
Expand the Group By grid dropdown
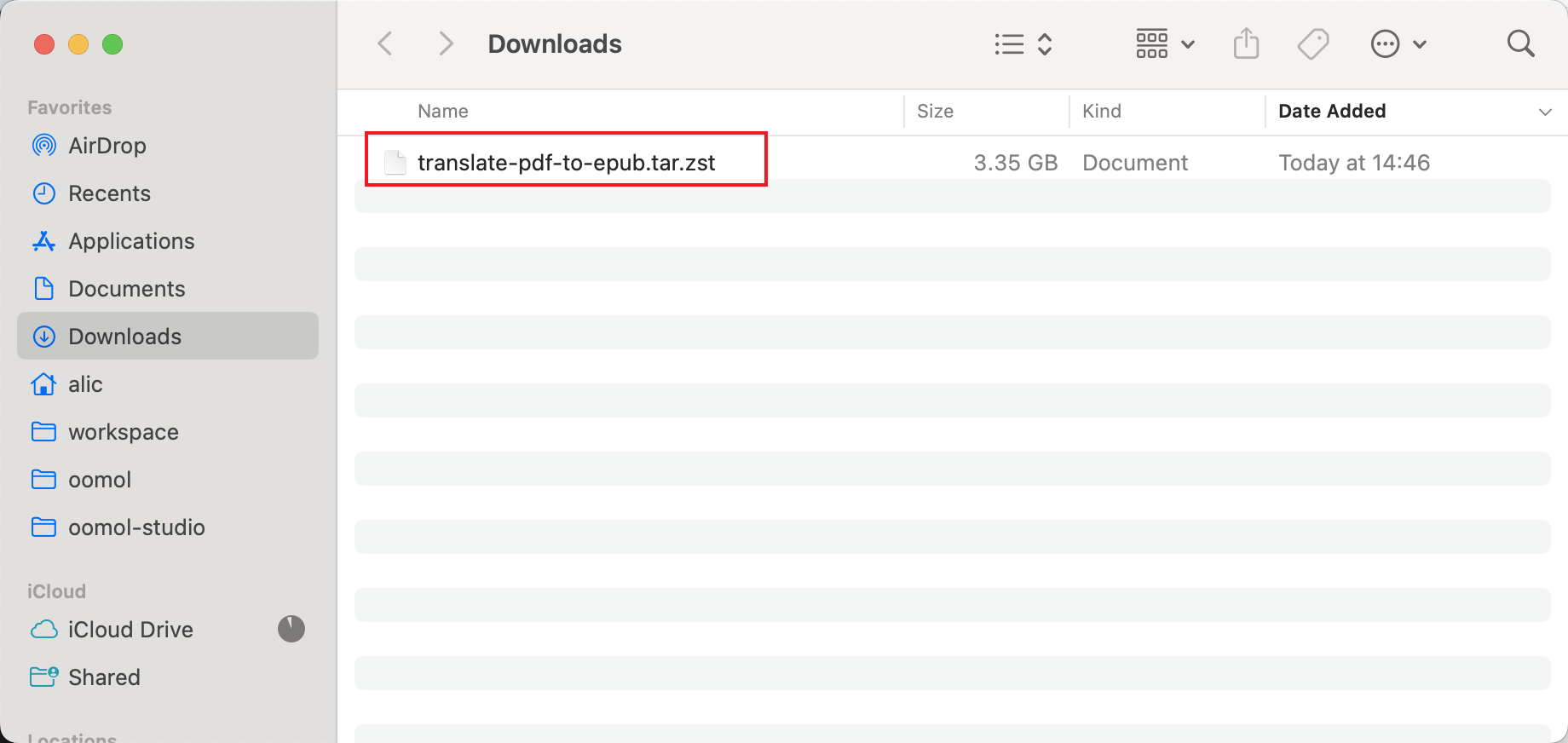(x=1164, y=43)
